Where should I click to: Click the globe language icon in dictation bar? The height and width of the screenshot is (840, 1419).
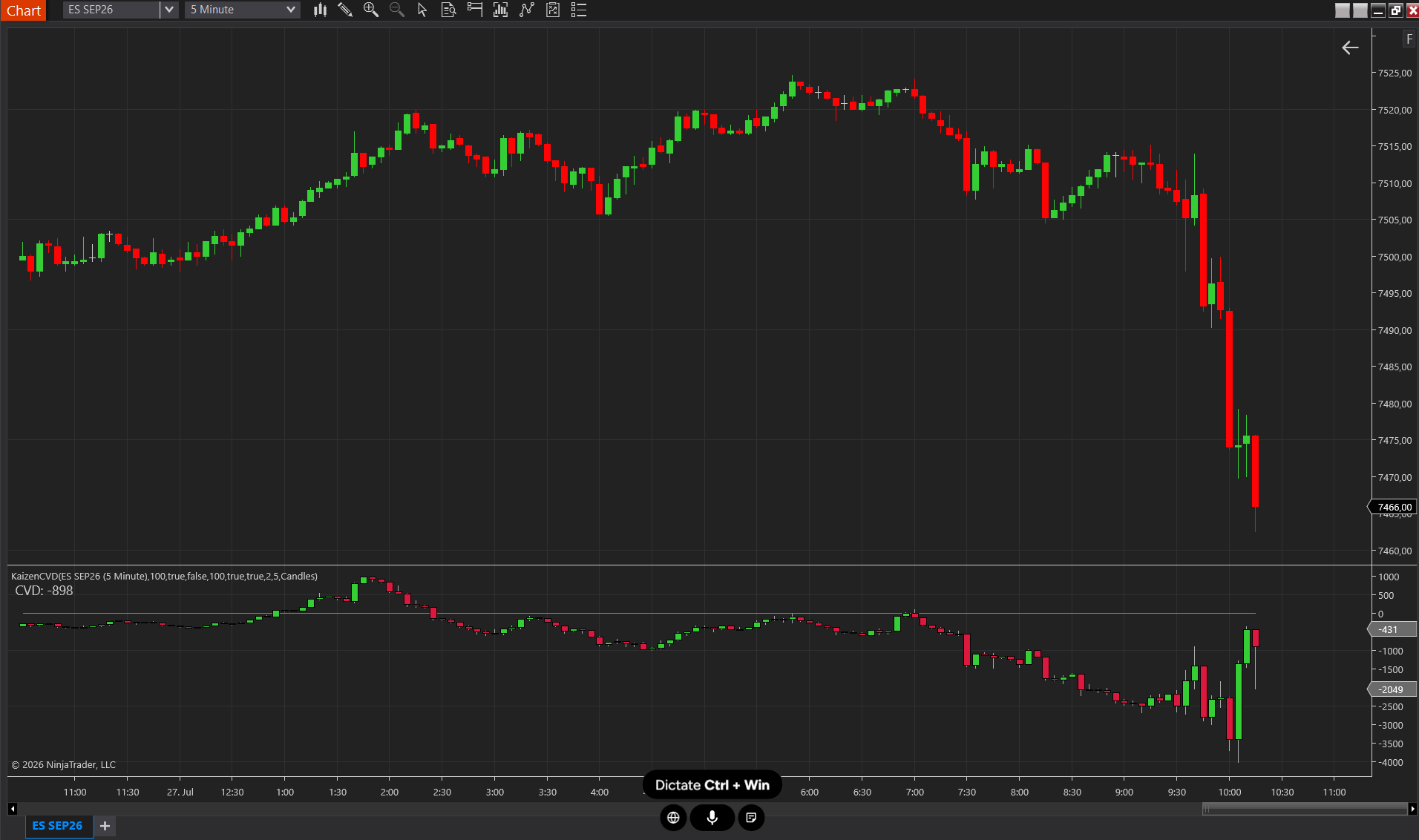(673, 818)
